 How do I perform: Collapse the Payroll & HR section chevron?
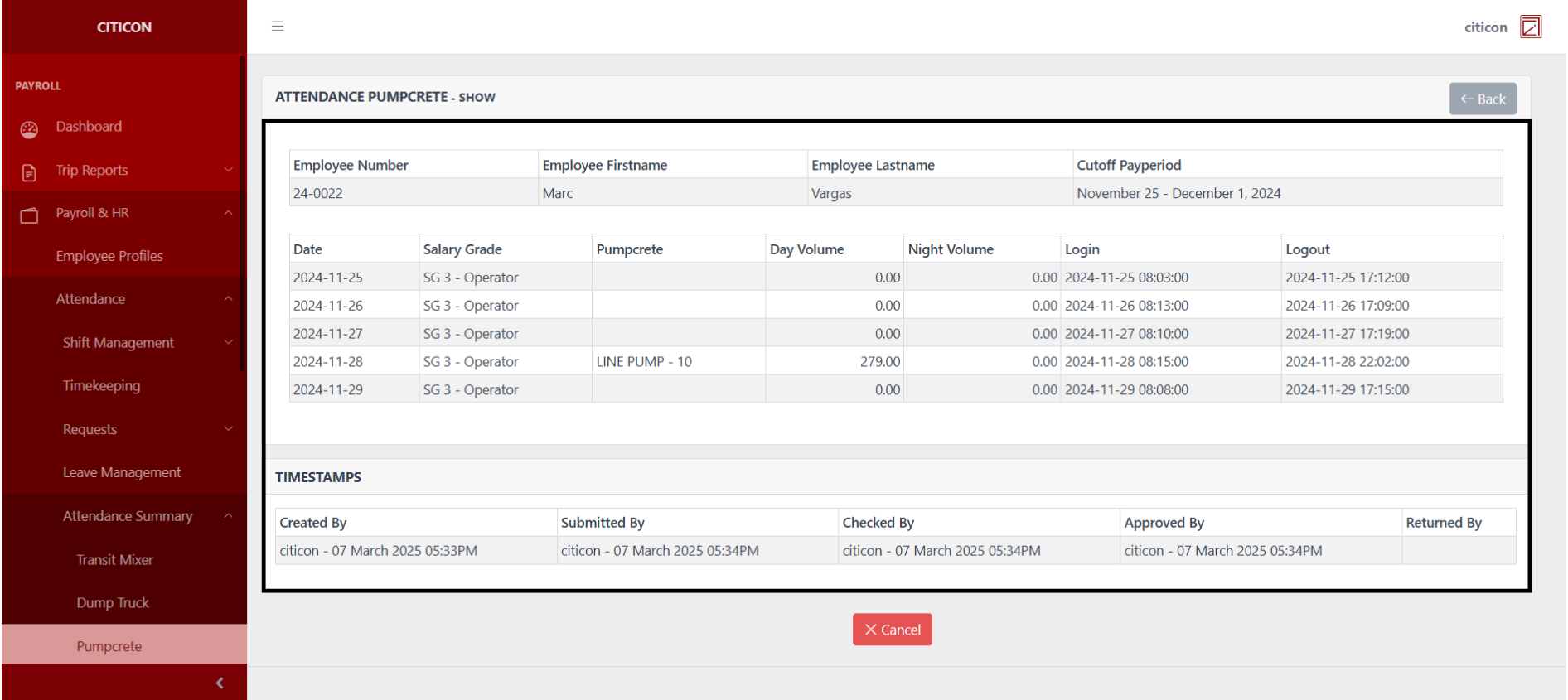click(x=228, y=213)
